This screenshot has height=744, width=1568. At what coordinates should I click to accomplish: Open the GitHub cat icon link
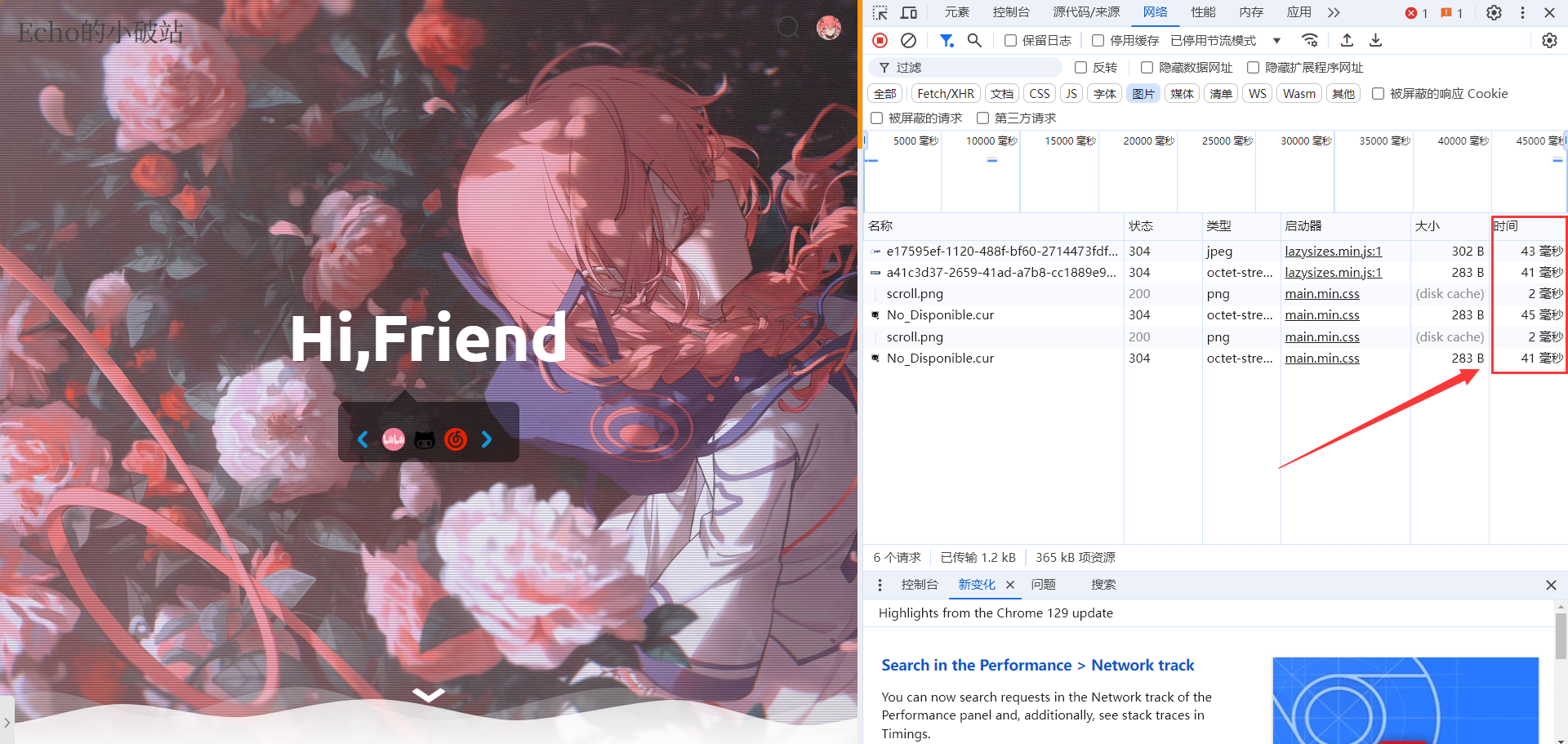[x=425, y=439]
